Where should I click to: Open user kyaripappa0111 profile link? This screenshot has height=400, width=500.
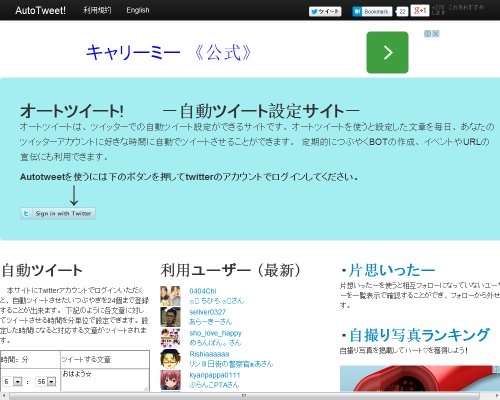click(215, 375)
